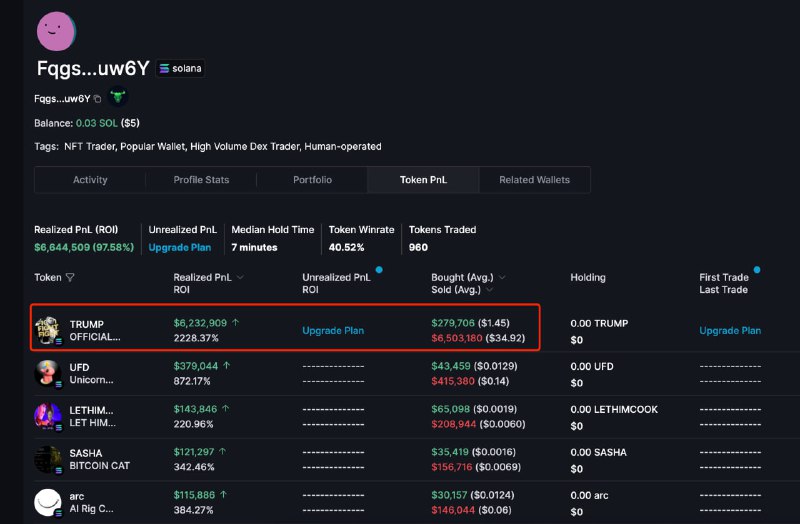Open the Token column filter icon
This screenshot has width=800, height=524.
[70, 278]
